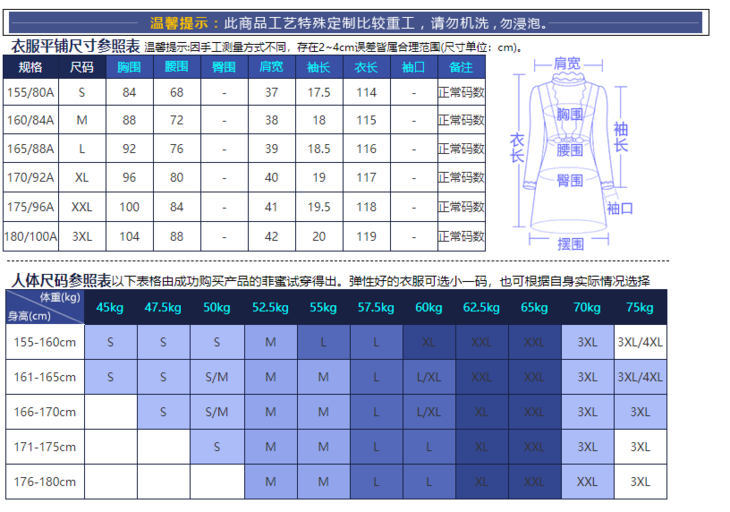Select the 57.5kg column header
Viewport: 730px width, 512px height.
point(375,308)
